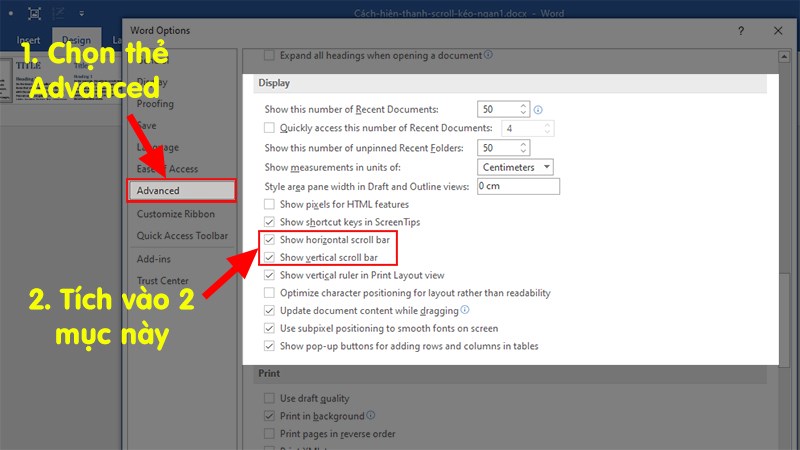
Task: Click info icon next to Expand all headings
Action: pos(488,55)
